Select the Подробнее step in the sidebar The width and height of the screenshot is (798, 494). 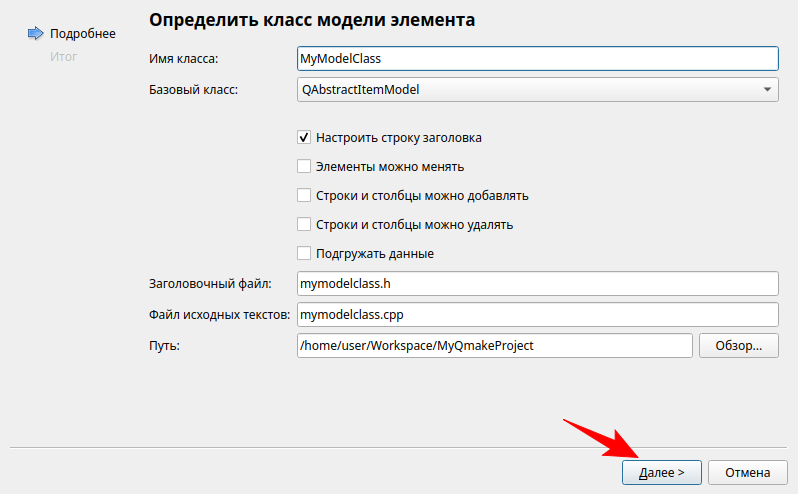coord(82,34)
